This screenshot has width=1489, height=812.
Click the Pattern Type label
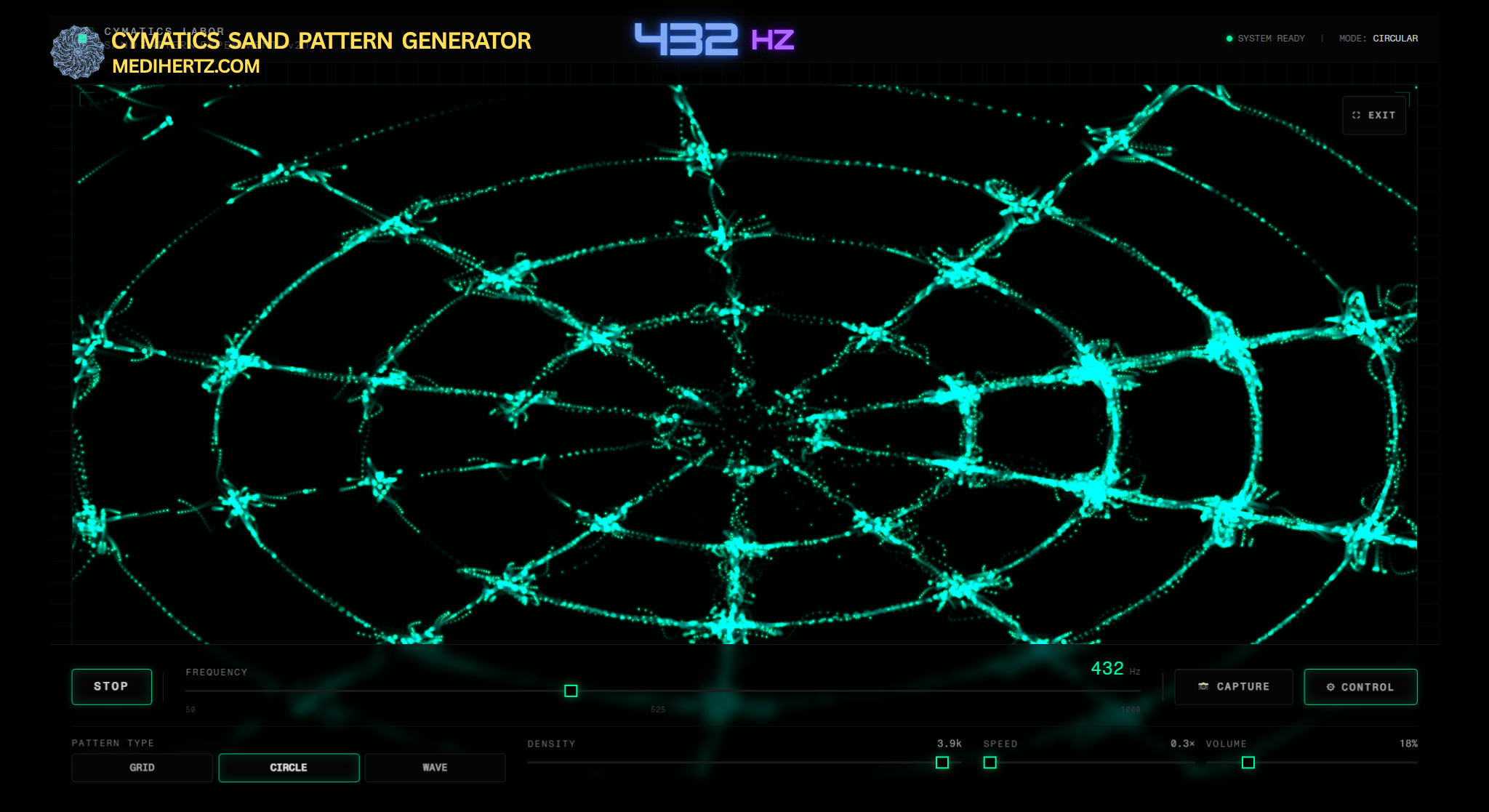point(113,743)
